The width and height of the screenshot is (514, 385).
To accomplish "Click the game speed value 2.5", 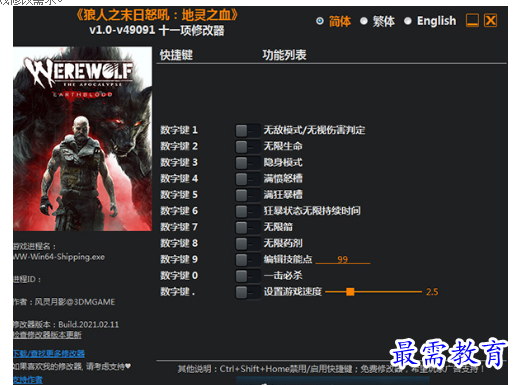I will [x=432, y=292].
